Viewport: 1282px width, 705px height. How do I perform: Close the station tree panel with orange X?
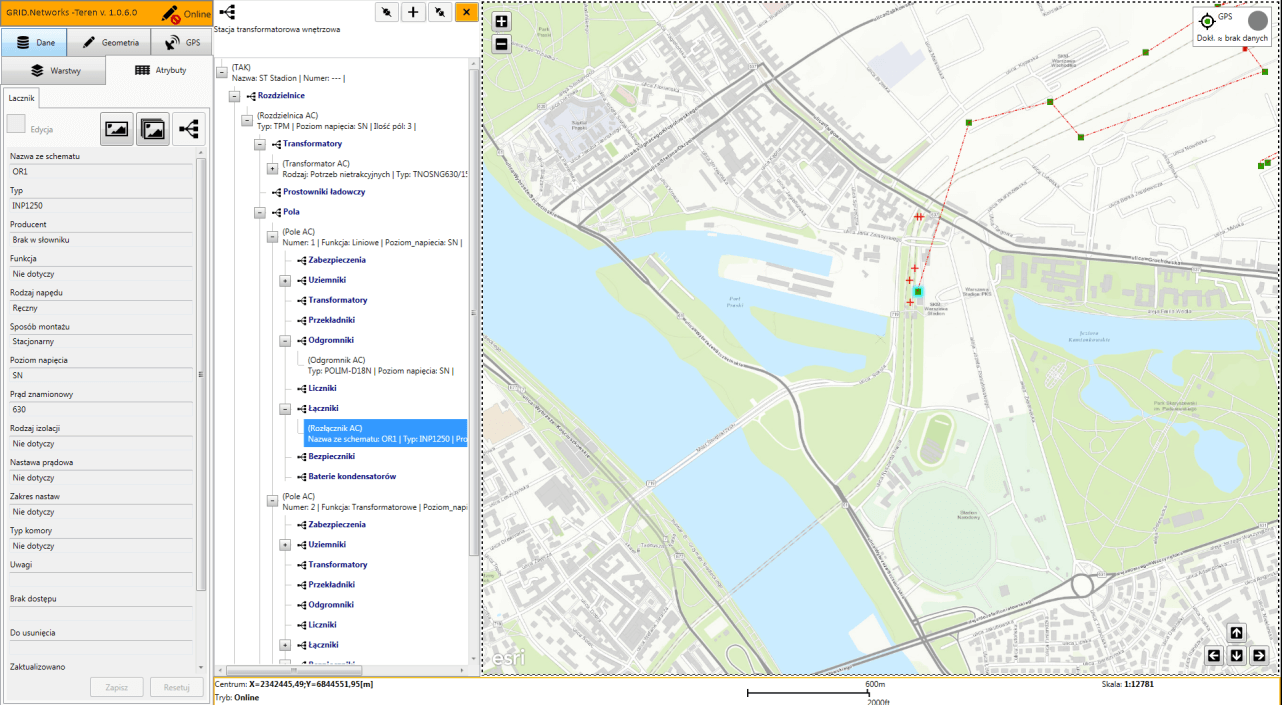click(465, 12)
